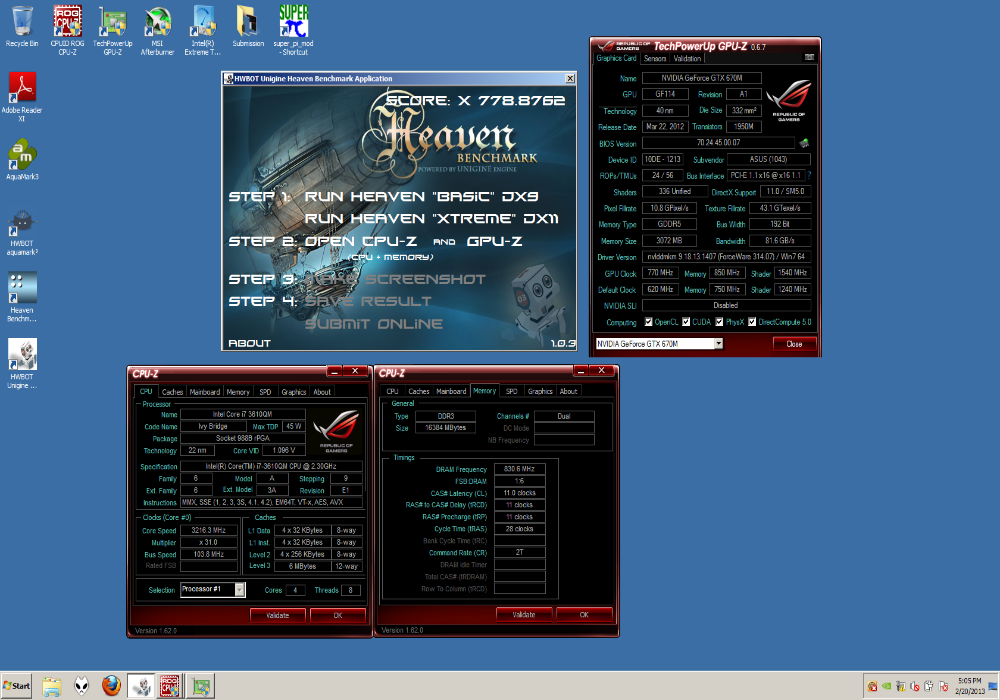Open SPD tab in right CPU-Z window

511,391
